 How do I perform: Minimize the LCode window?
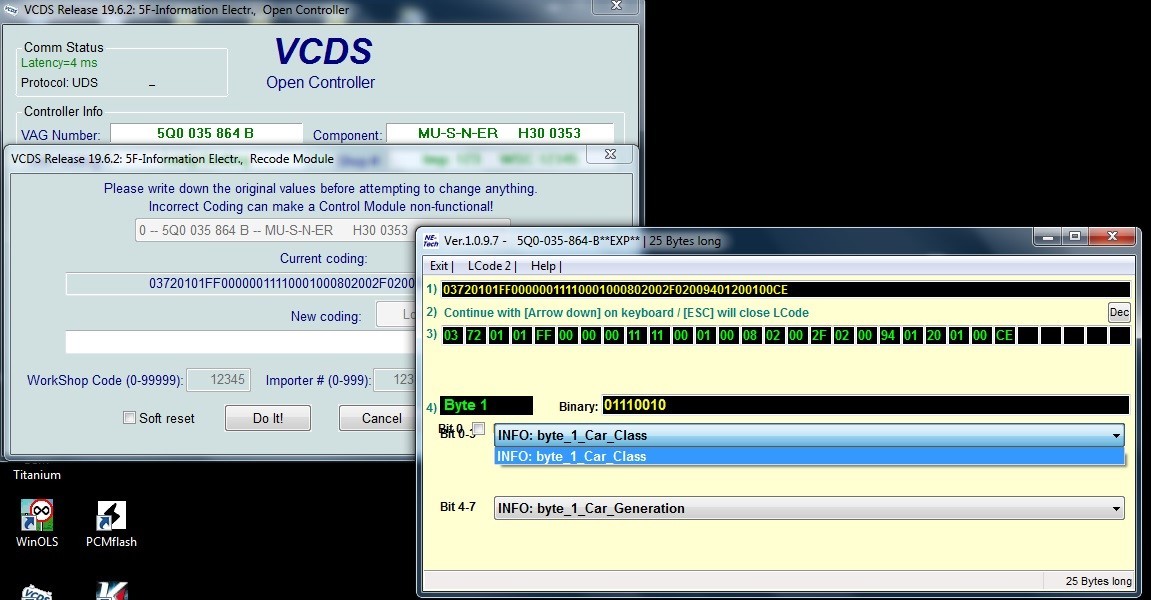click(x=1047, y=236)
